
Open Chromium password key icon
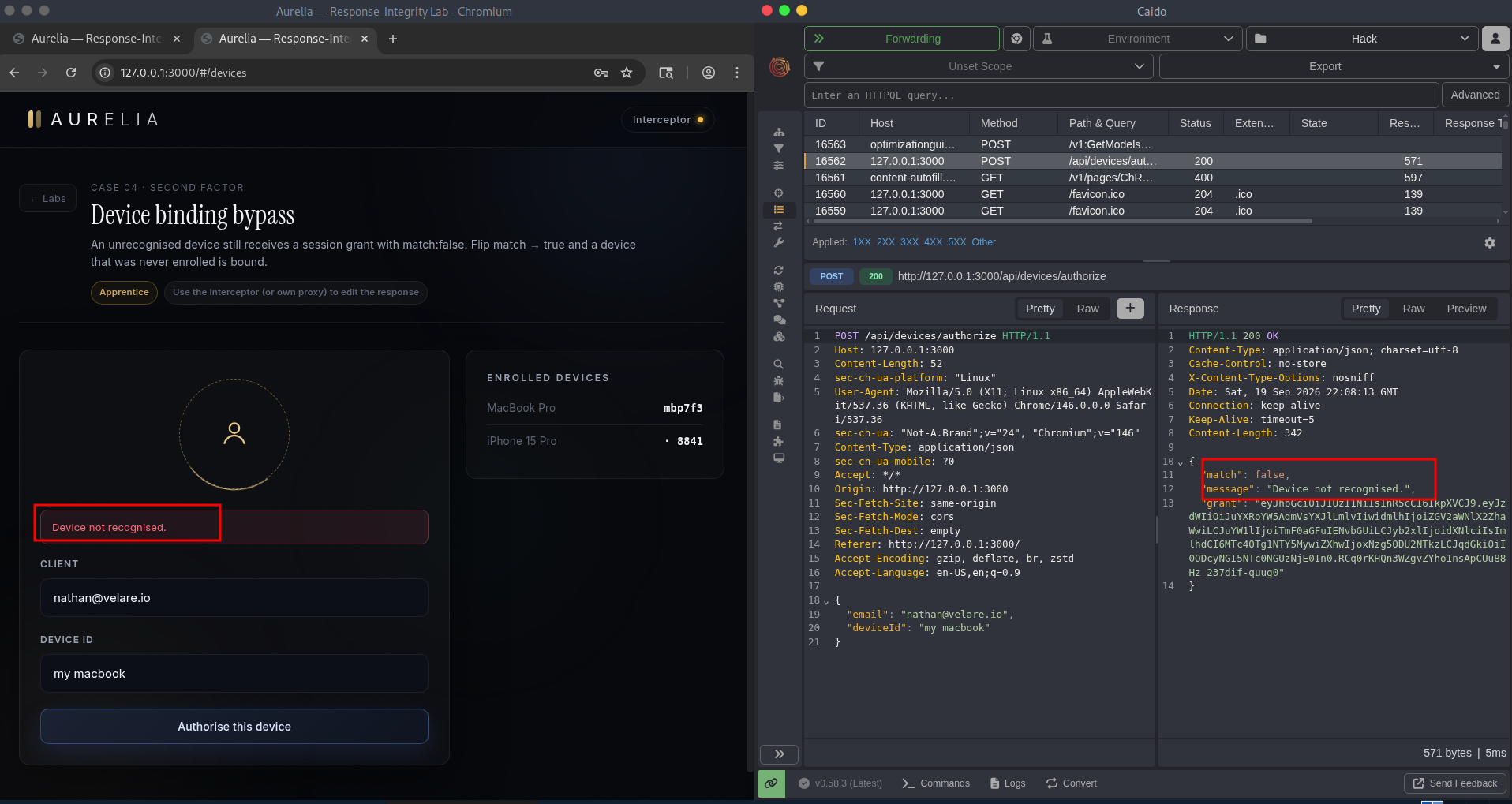coord(601,73)
